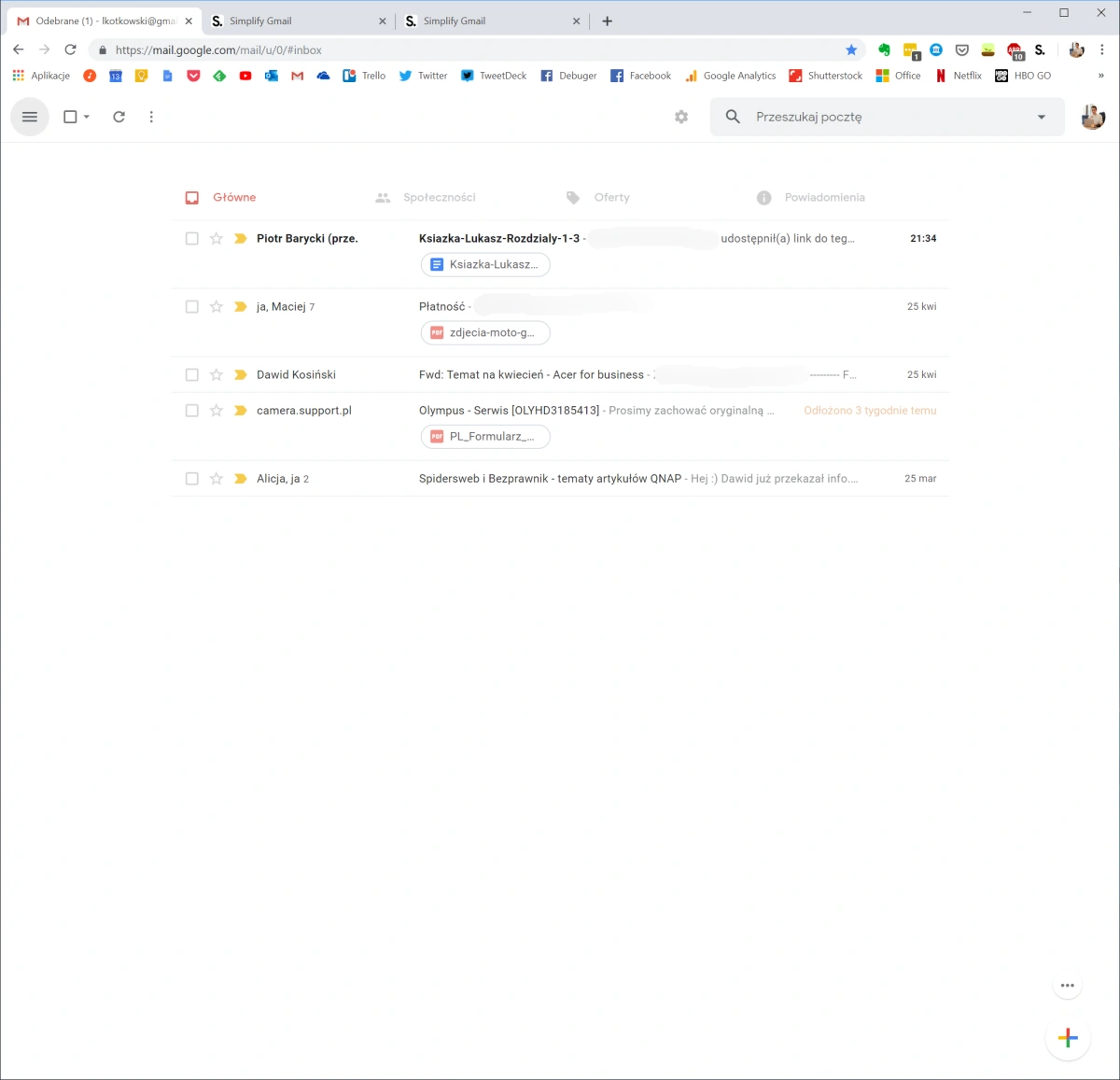Open the Pocket extension icon

(962, 49)
